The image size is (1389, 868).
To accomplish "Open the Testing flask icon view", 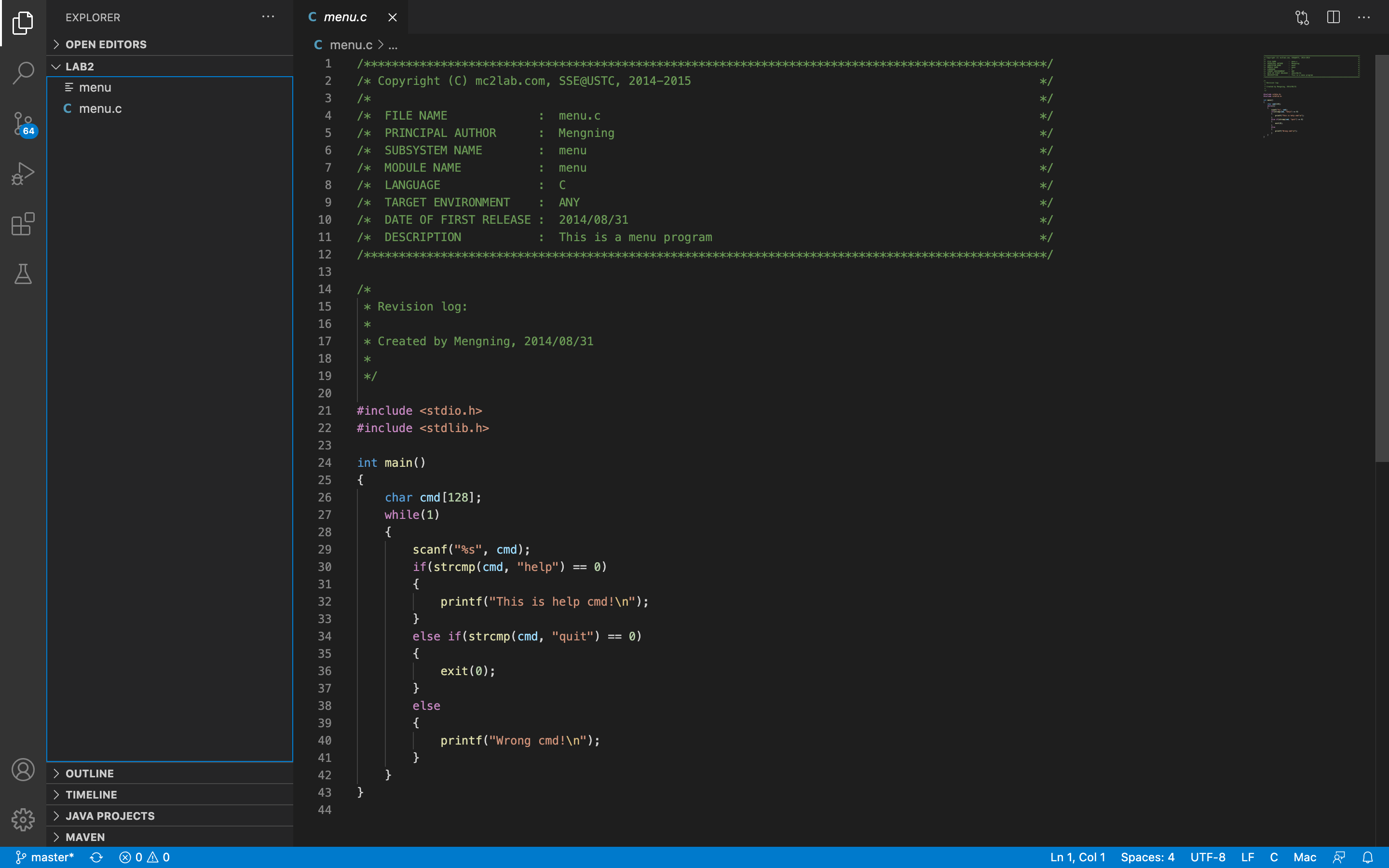I will coord(23,274).
